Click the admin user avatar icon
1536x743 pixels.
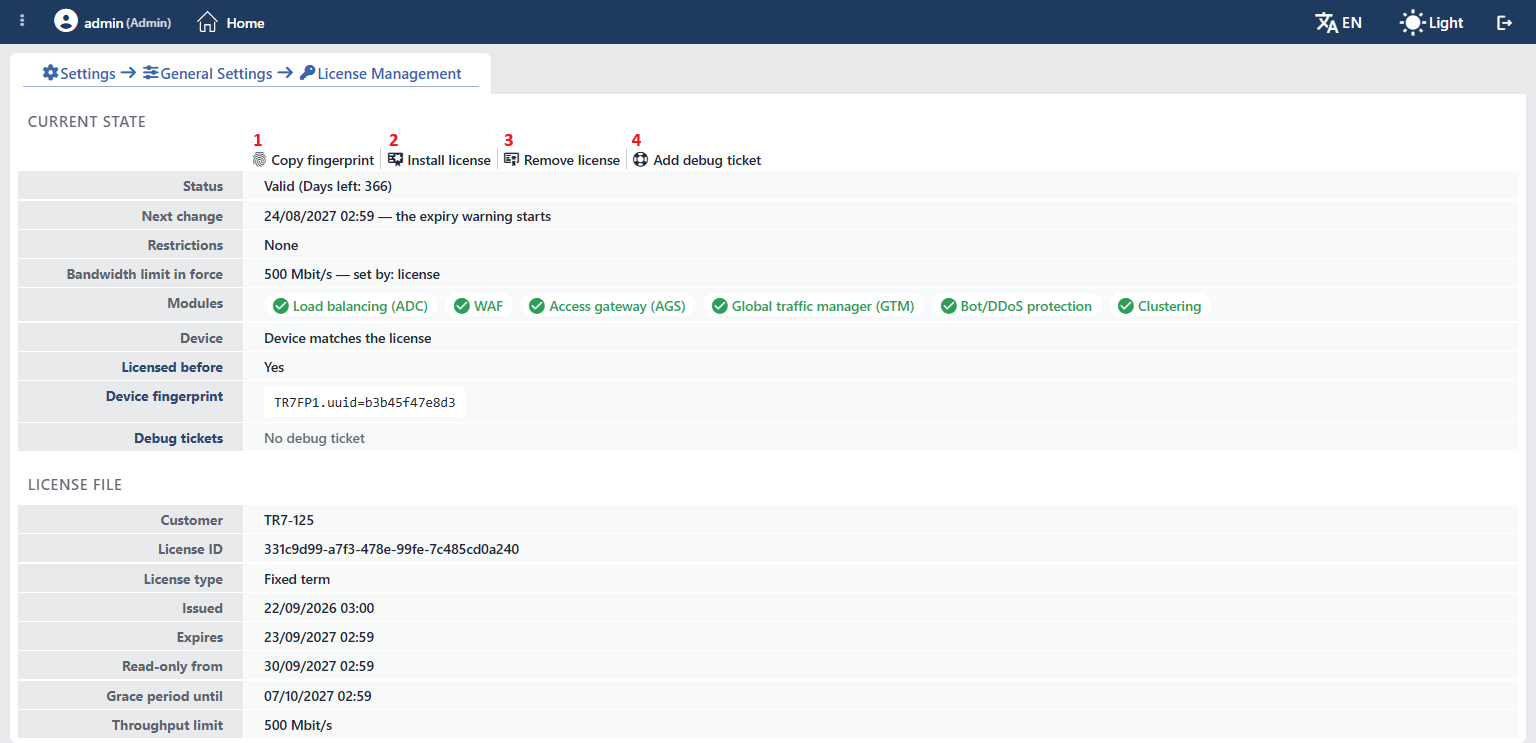pyautogui.click(x=66, y=21)
